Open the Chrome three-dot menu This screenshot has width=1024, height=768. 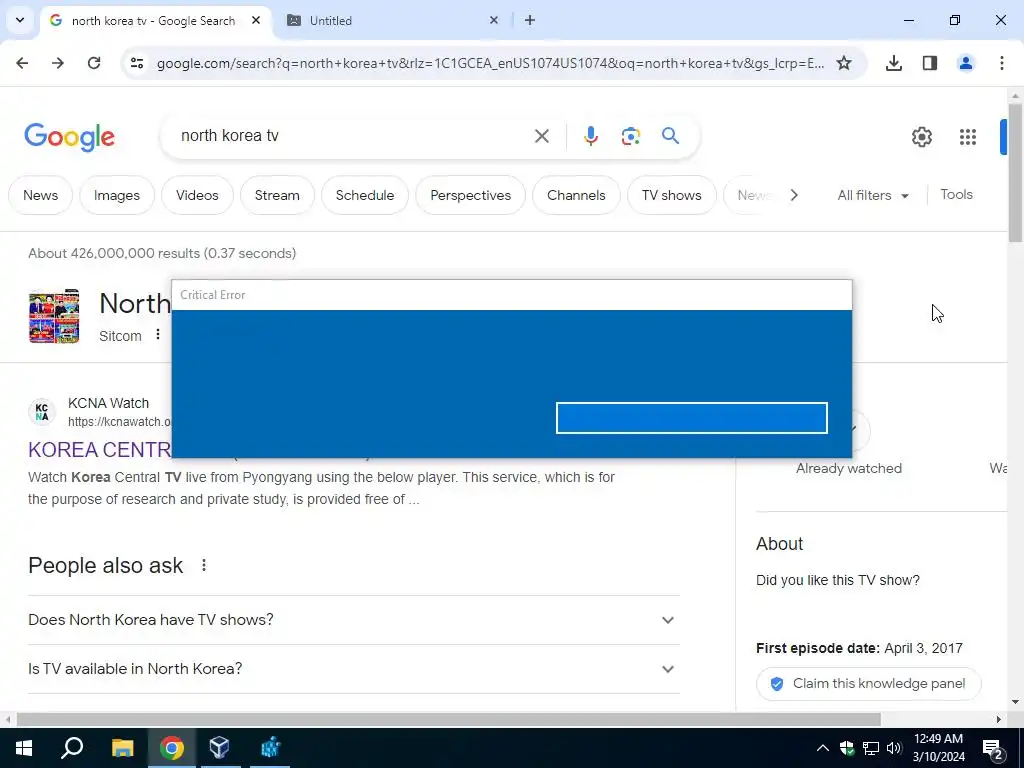[1002, 63]
